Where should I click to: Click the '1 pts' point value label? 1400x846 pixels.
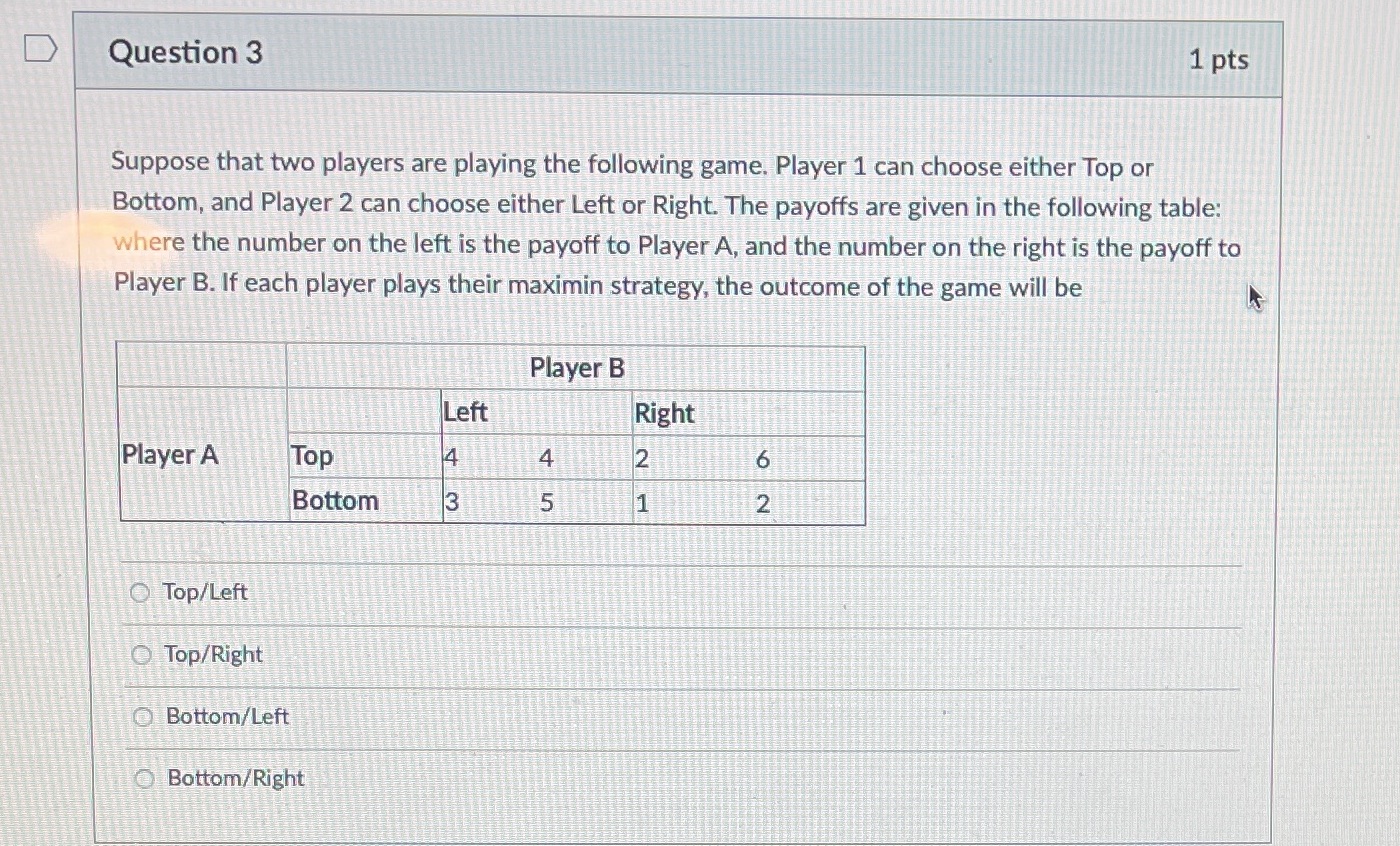(1222, 59)
